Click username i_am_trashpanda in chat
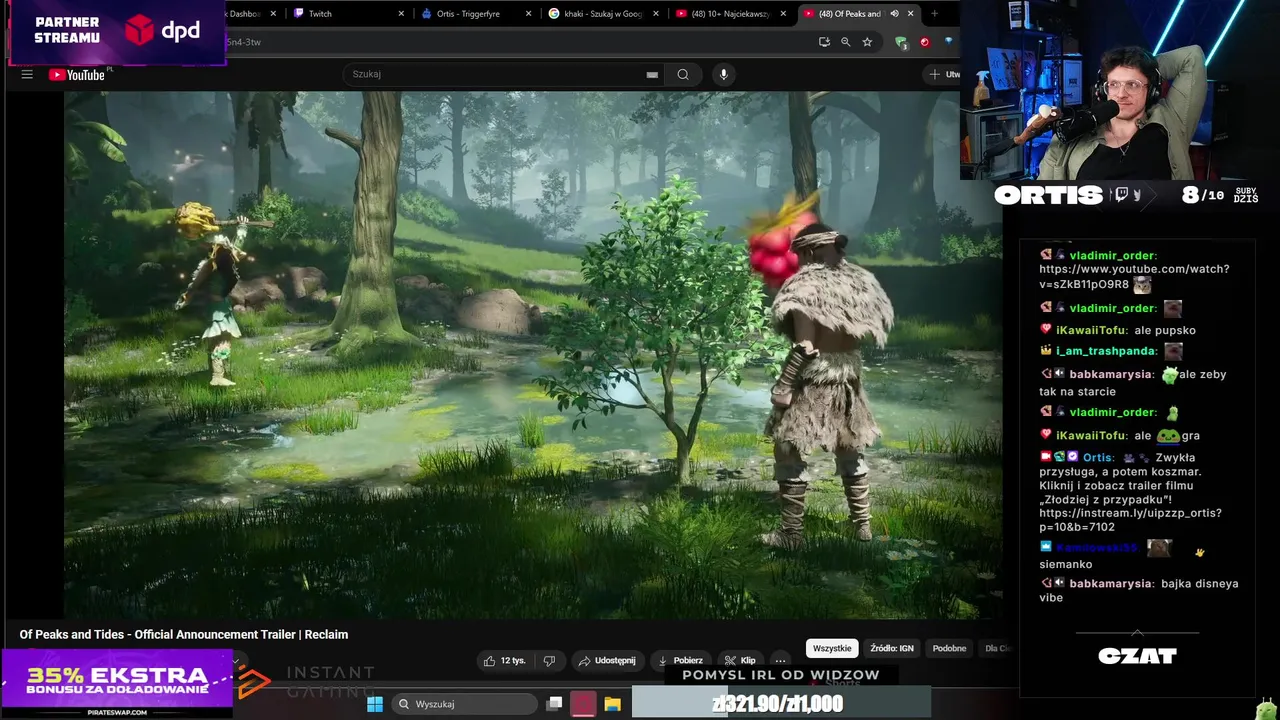Viewport: 1280px width, 720px height. [1107, 351]
